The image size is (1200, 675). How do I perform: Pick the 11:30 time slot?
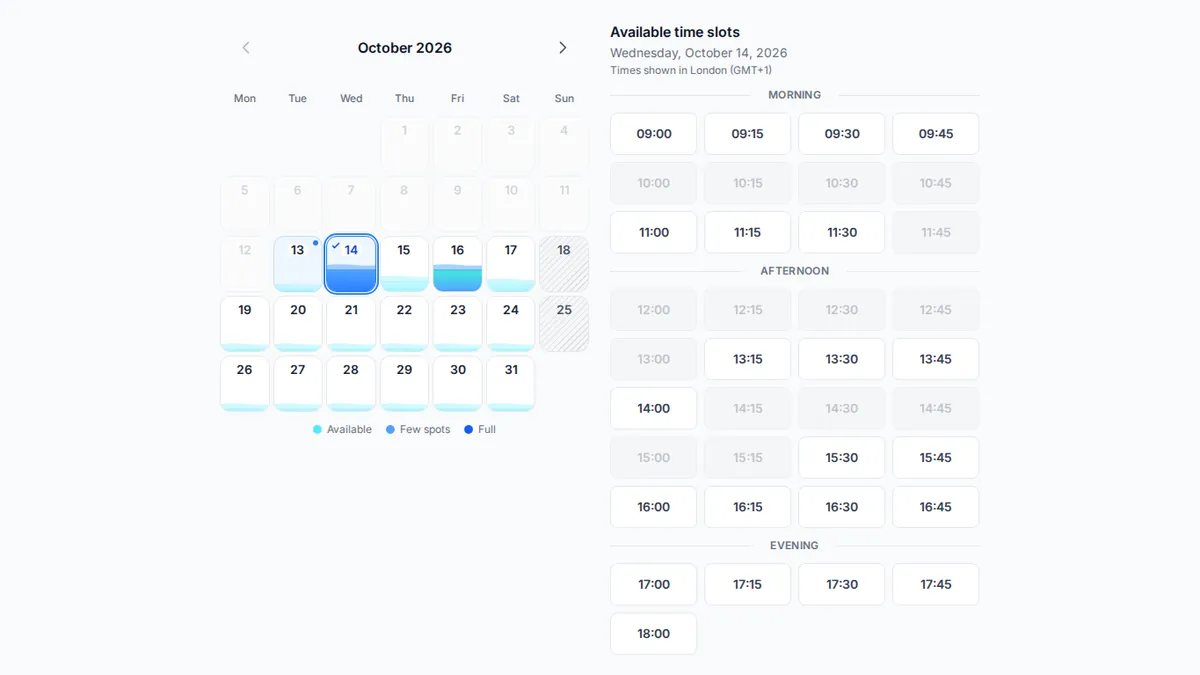(x=842, y=232)
